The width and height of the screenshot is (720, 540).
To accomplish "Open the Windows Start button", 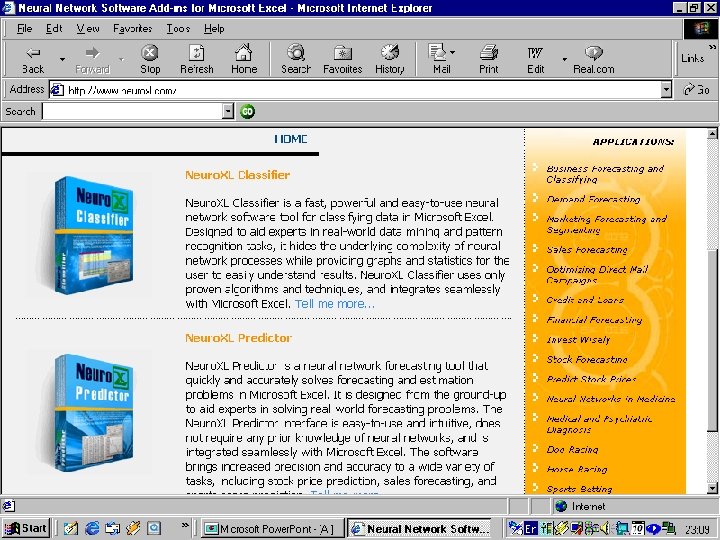I will (25, 528).
